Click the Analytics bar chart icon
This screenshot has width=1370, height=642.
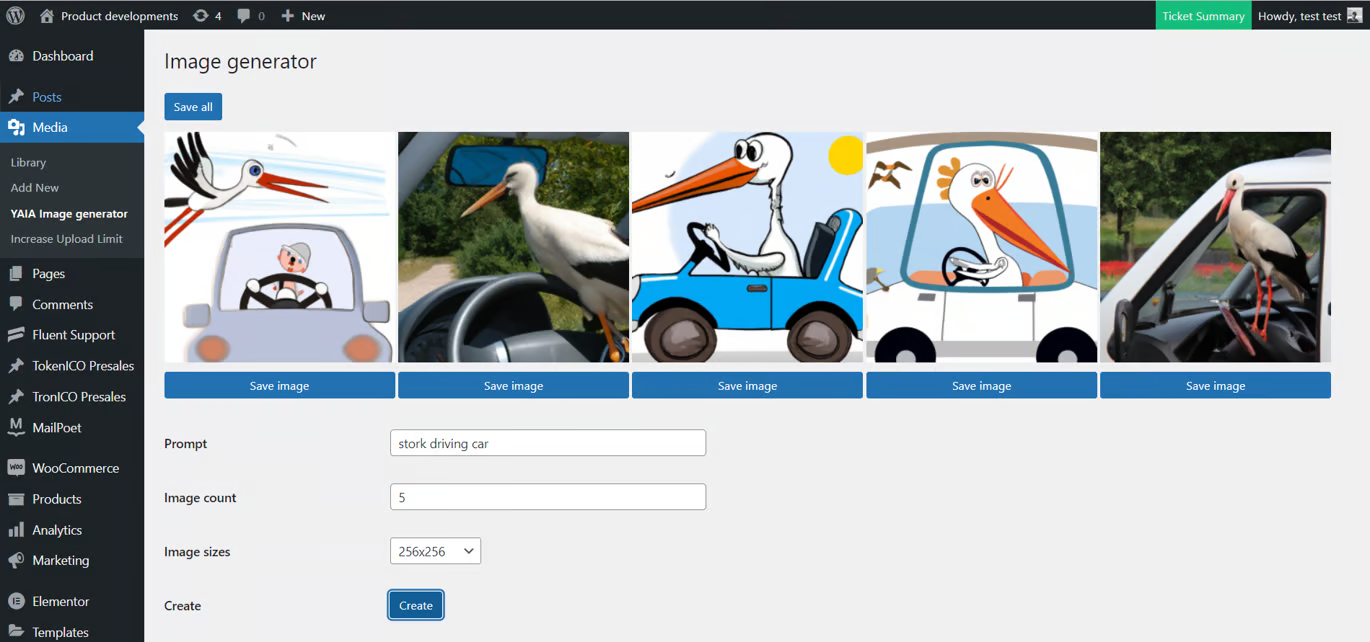[16, 530]
